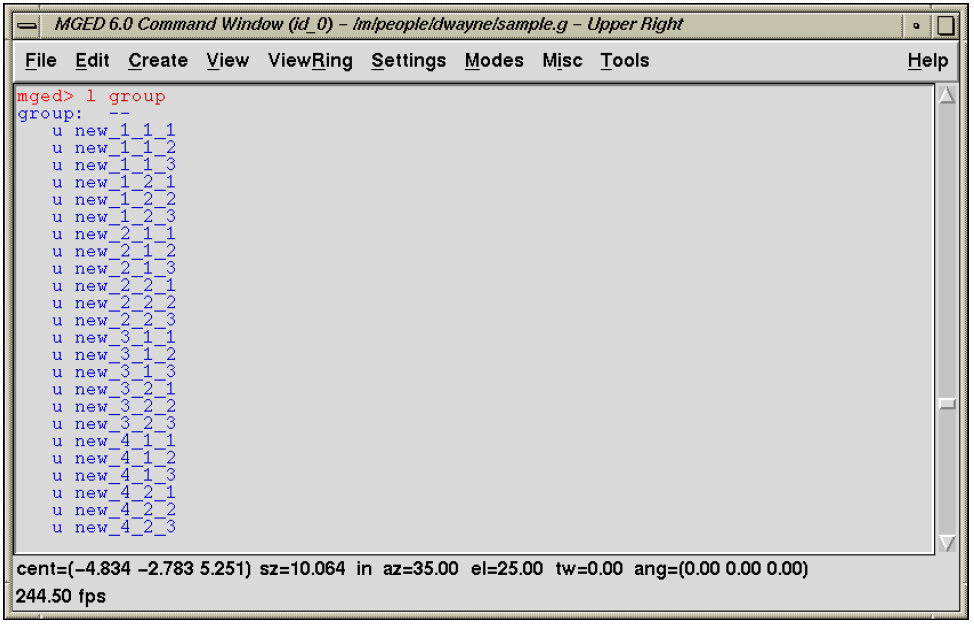The height and width of the screenshot is (624, 974).
Task: Open the Modes menu
Action: click(x=494, y=60)
